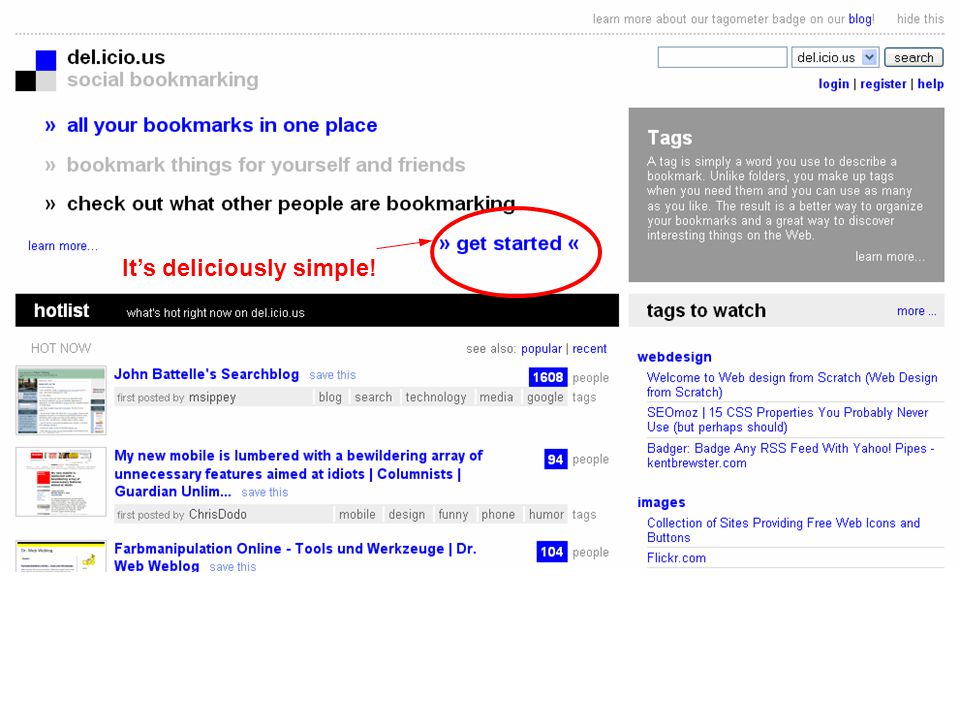Select the humor tag
960x720 pixels.
[x=546, y=515]
